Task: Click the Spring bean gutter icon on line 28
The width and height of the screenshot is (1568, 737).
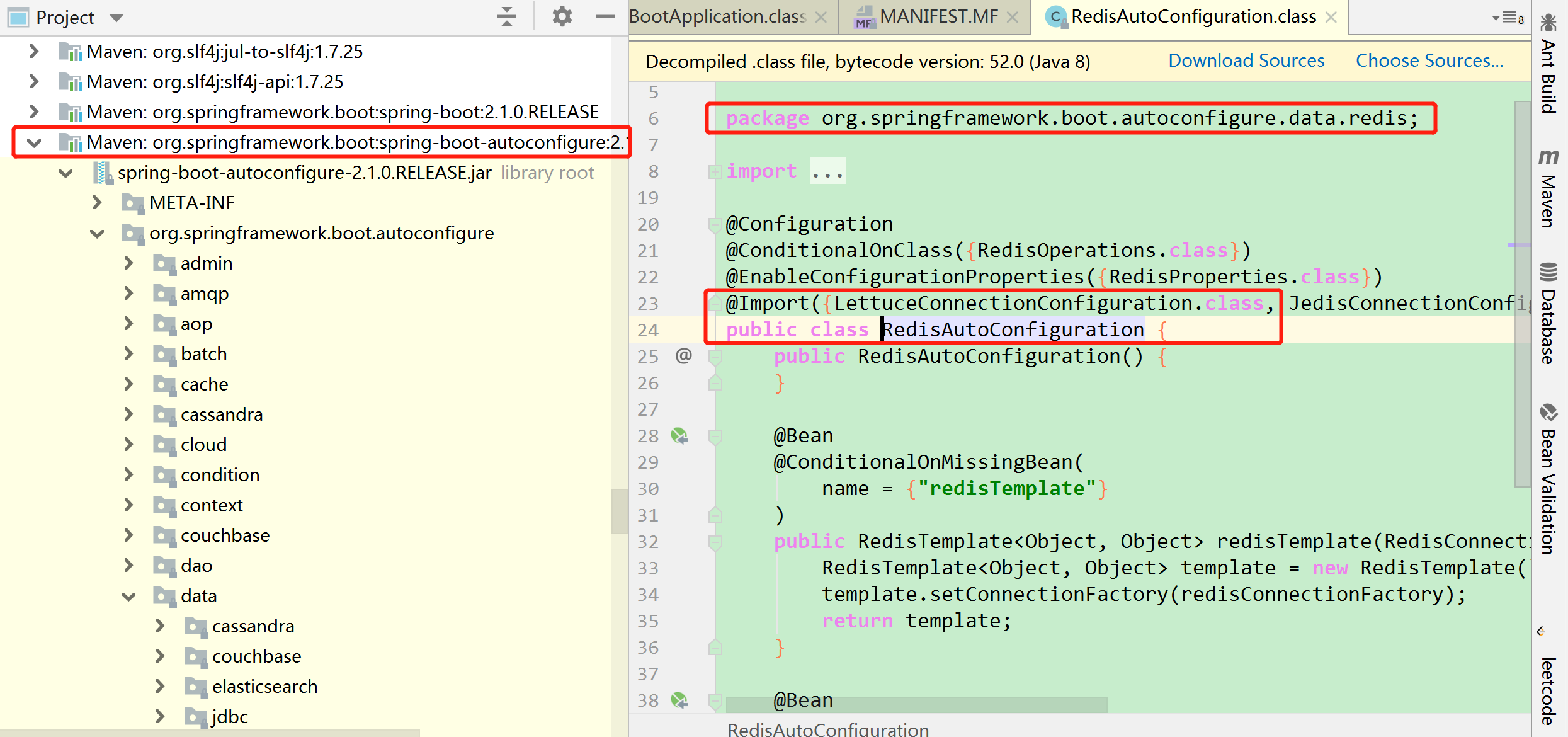Action: 679,436
